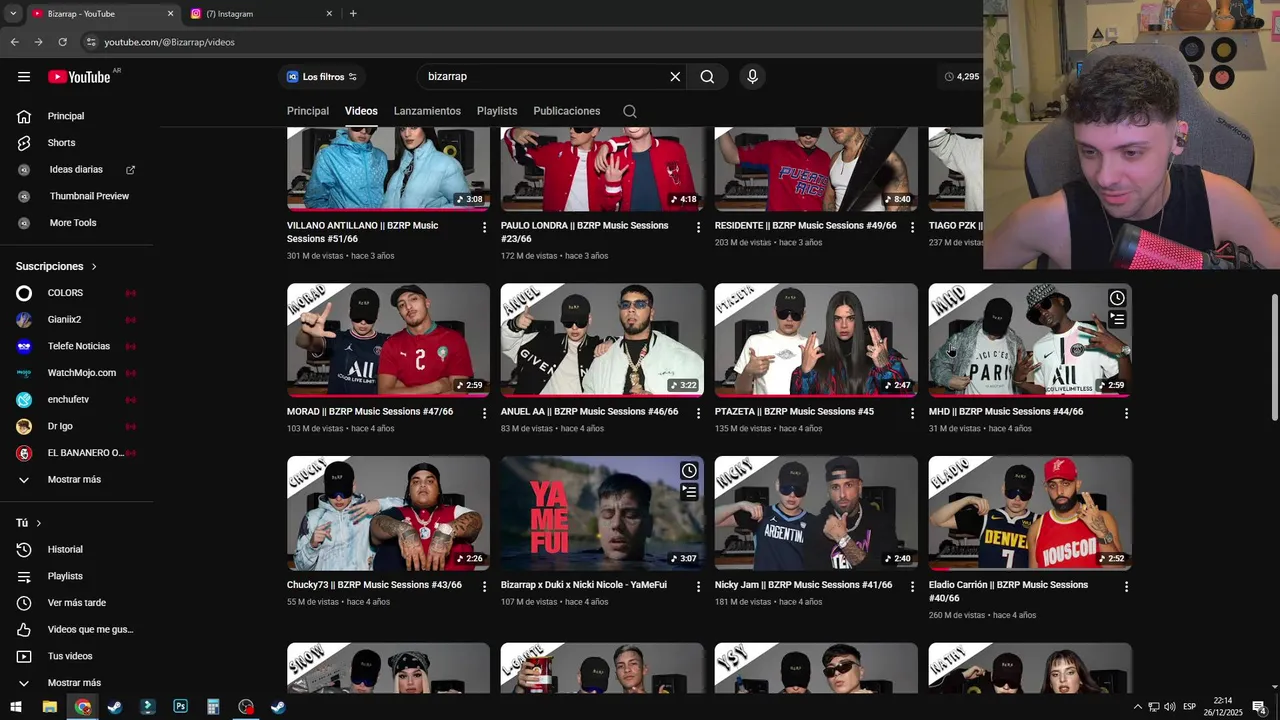This screenshot has width=1280, height=720.
Task: Open options menu for MHD video
Action: pos(1126,413)
